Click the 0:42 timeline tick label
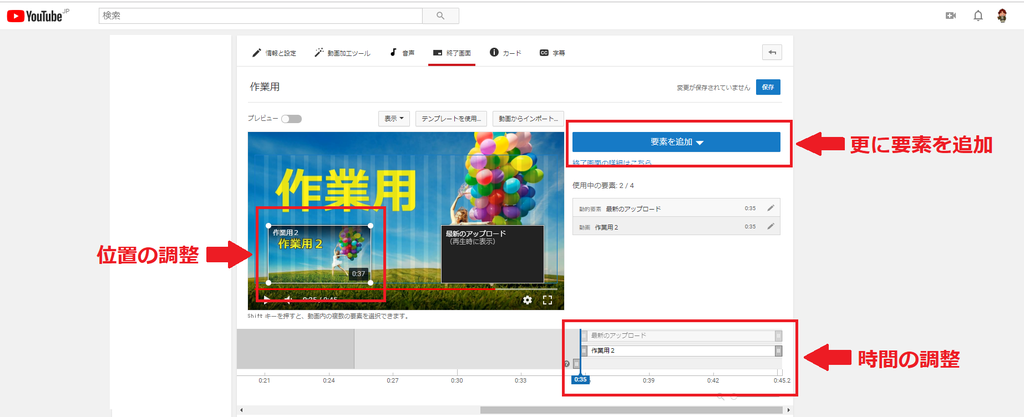The height and width of the screenshot is (417, 1024). [713, 380]
